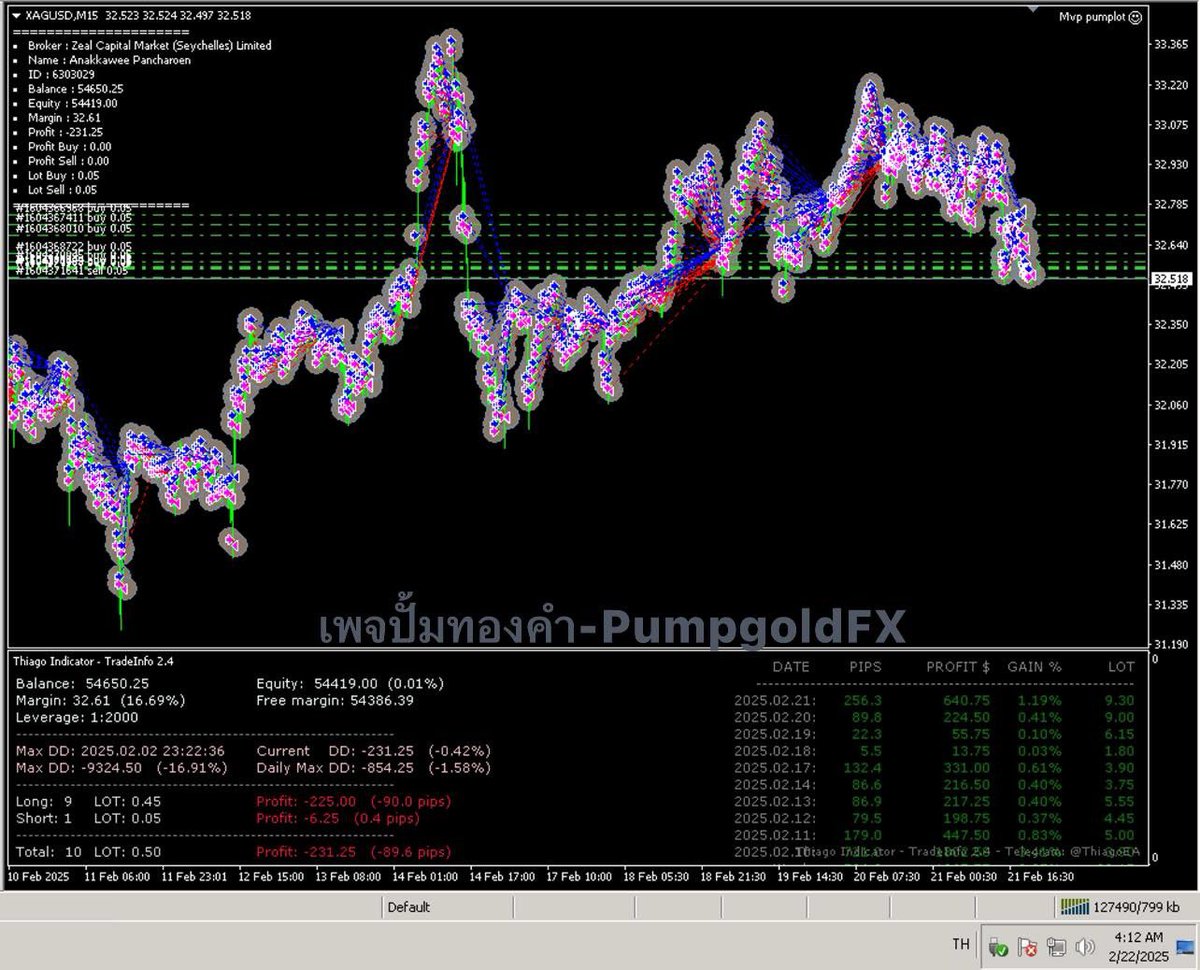This screenshot has height=970, width=1200.
Task: Click the Lot Buy : 0.05 line
Action: 62,175
